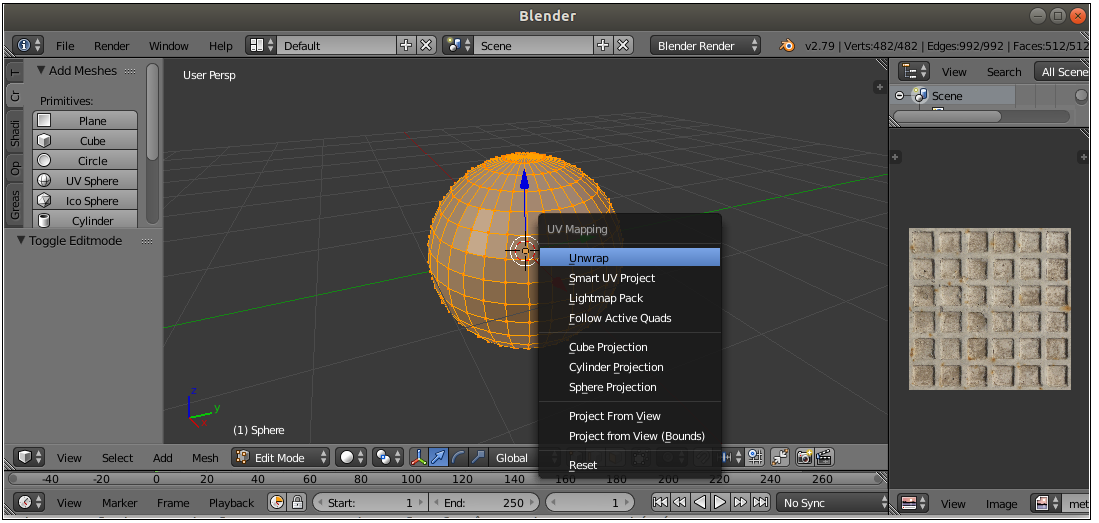Open the pivot point selector icon
1099x523 pixels.
(x=388, y=458)
